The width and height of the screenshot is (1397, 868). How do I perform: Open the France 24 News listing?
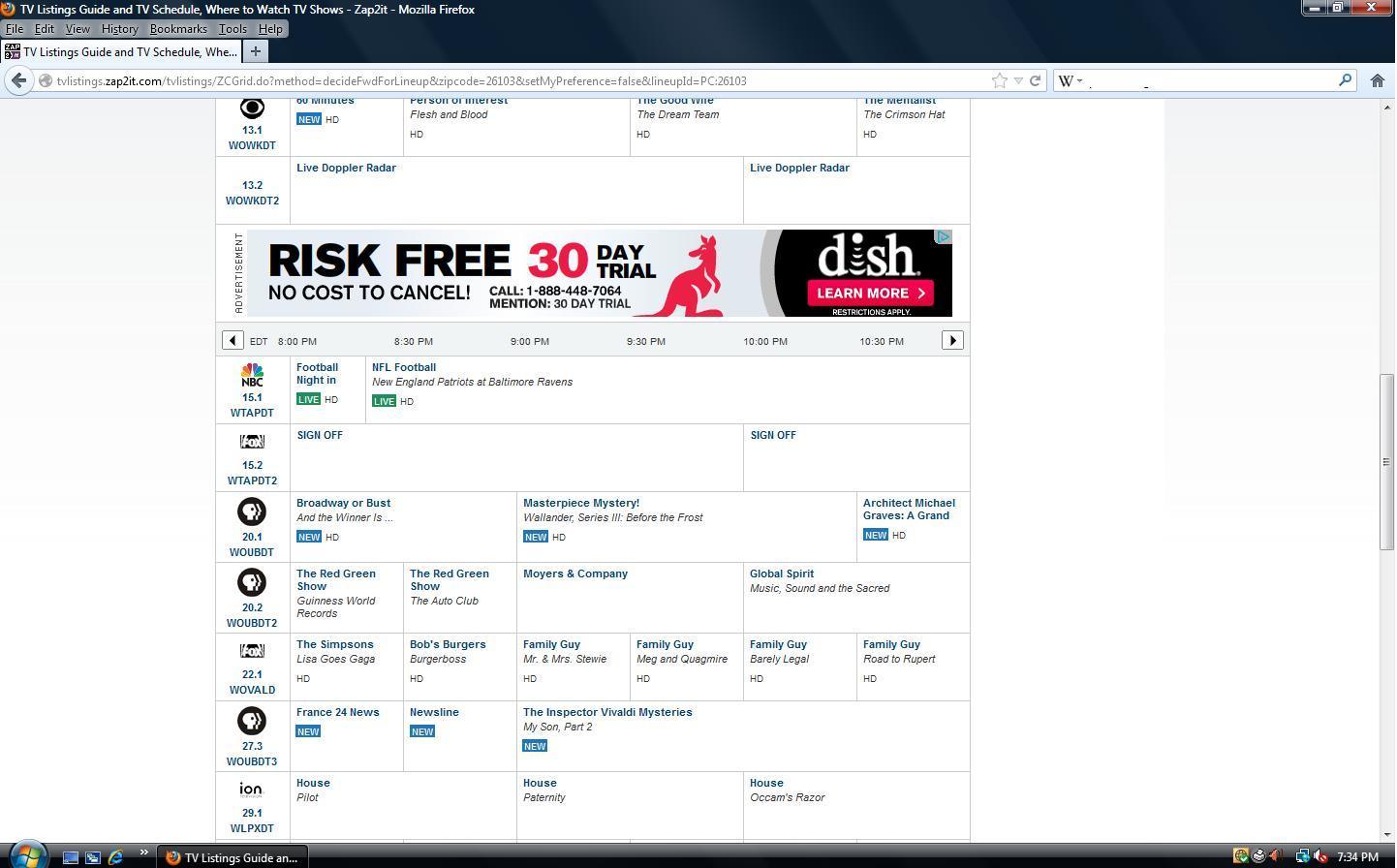[x=337, y=712]
